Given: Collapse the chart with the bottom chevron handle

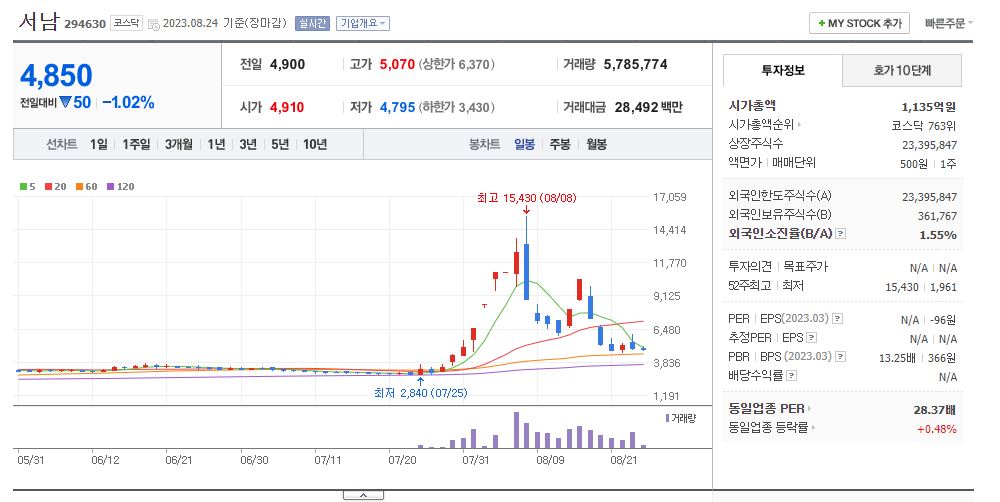Looking at the screenshot, I should [x=363, y=495].
